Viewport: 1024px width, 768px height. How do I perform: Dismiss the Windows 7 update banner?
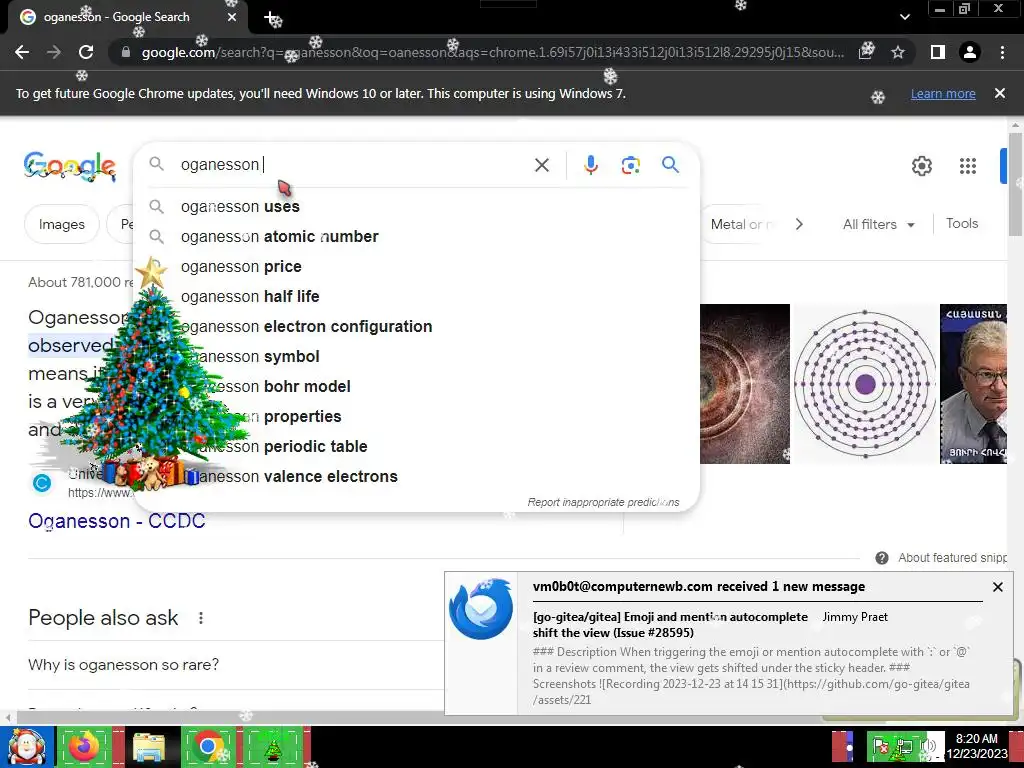tap(999, 93)
